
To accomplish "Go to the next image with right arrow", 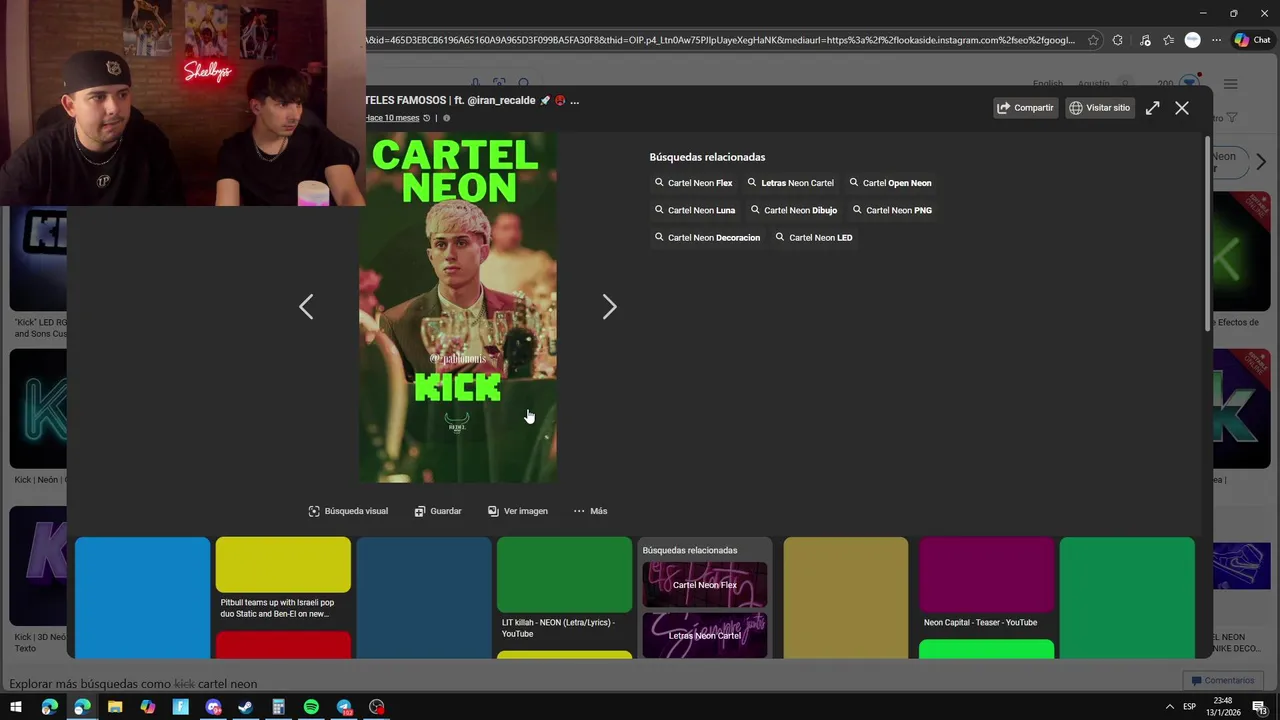I will (x=609, y=307).
